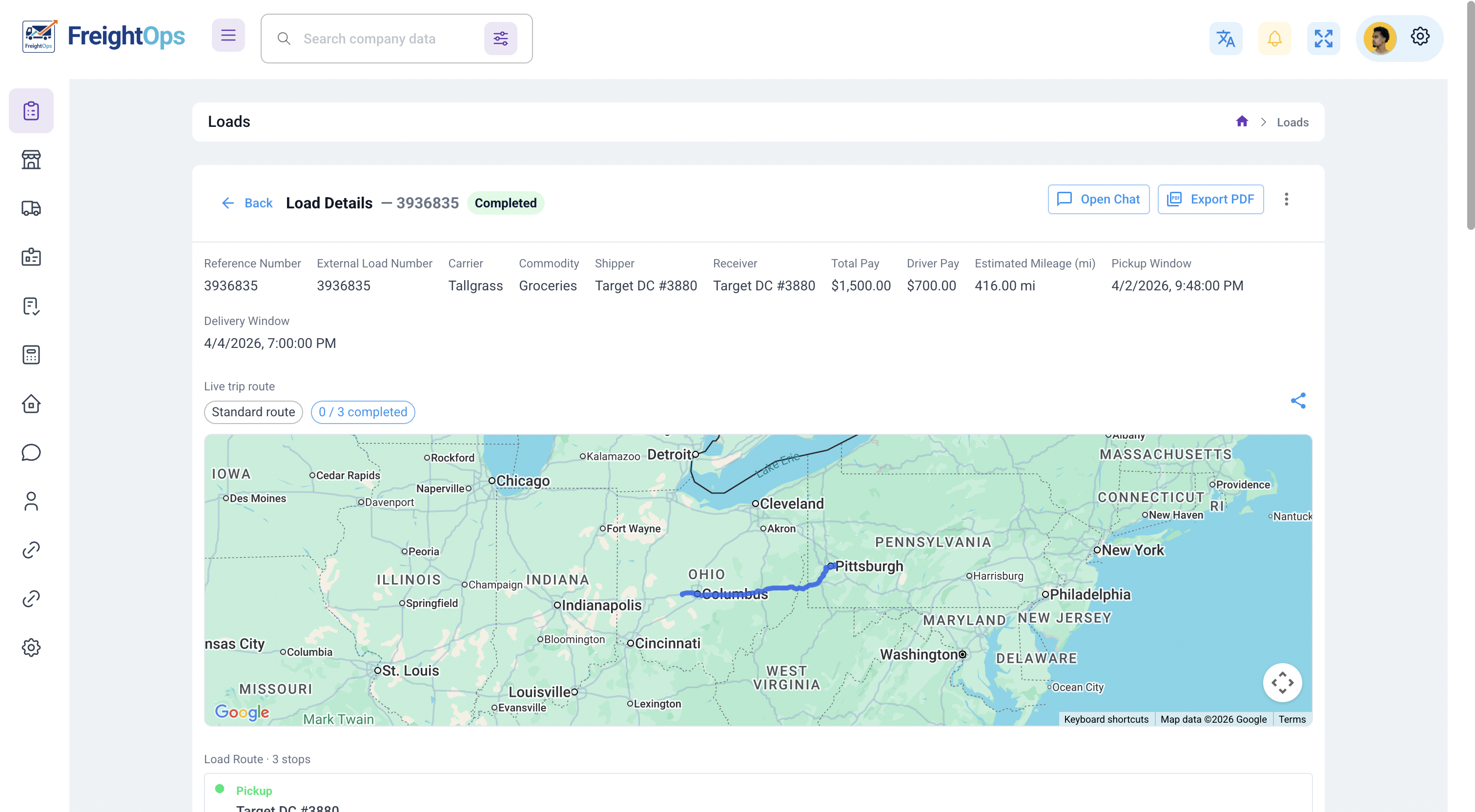Open top-right settings gear
The height and width of the screenshot is (812, 1475).
pos(1420,37)
